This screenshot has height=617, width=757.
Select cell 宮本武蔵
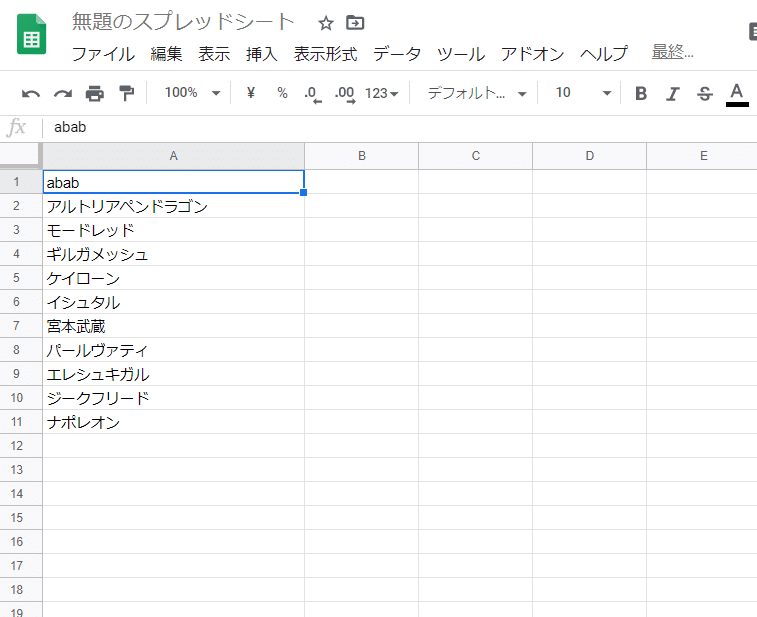click(x=174, y=326)
